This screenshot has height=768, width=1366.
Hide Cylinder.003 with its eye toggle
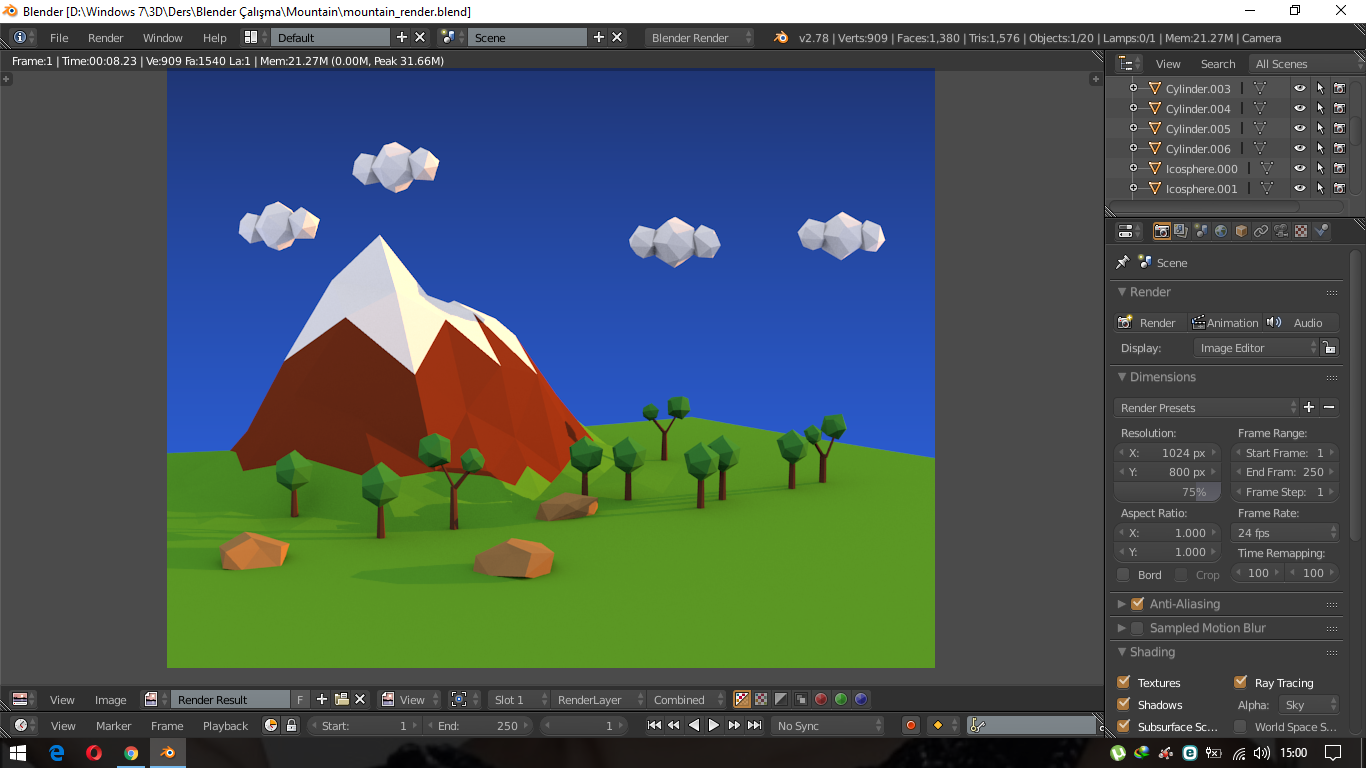coord(1299,88)
